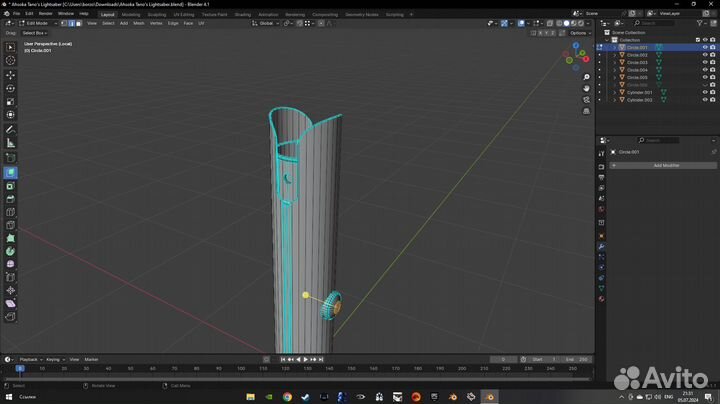Screen dimensions: 720x404
Task: Toggle visibility eye of Circle.004
Action: pos(705,70)
